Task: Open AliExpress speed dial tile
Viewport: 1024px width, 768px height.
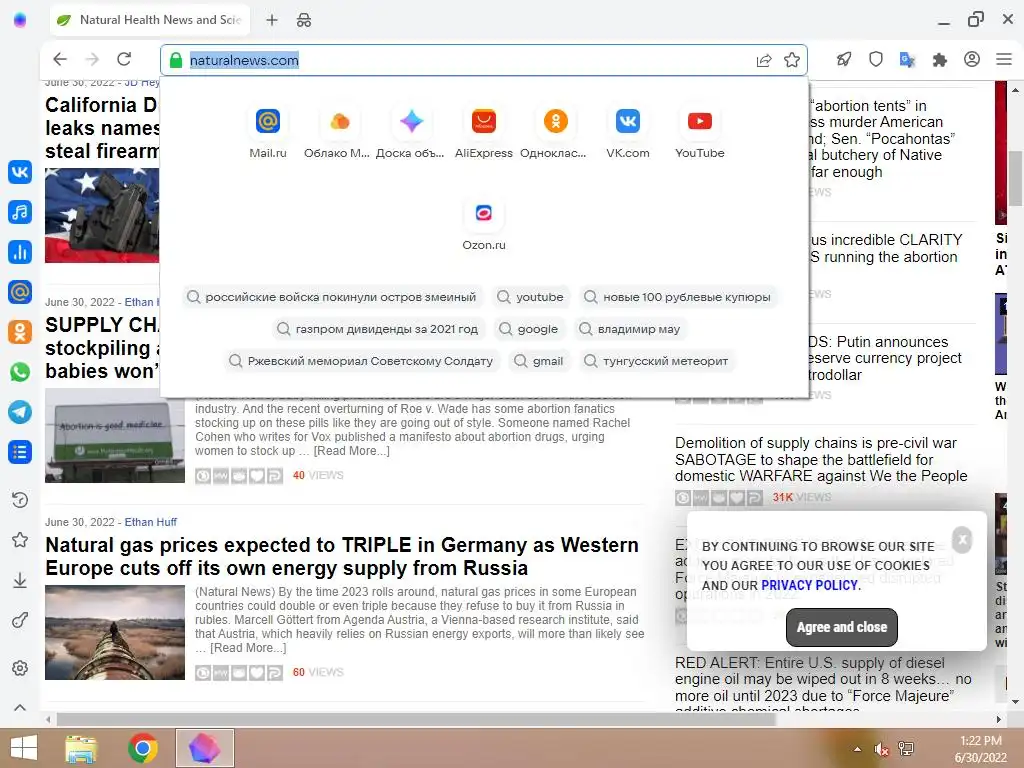Action: [x=484, y=133]
